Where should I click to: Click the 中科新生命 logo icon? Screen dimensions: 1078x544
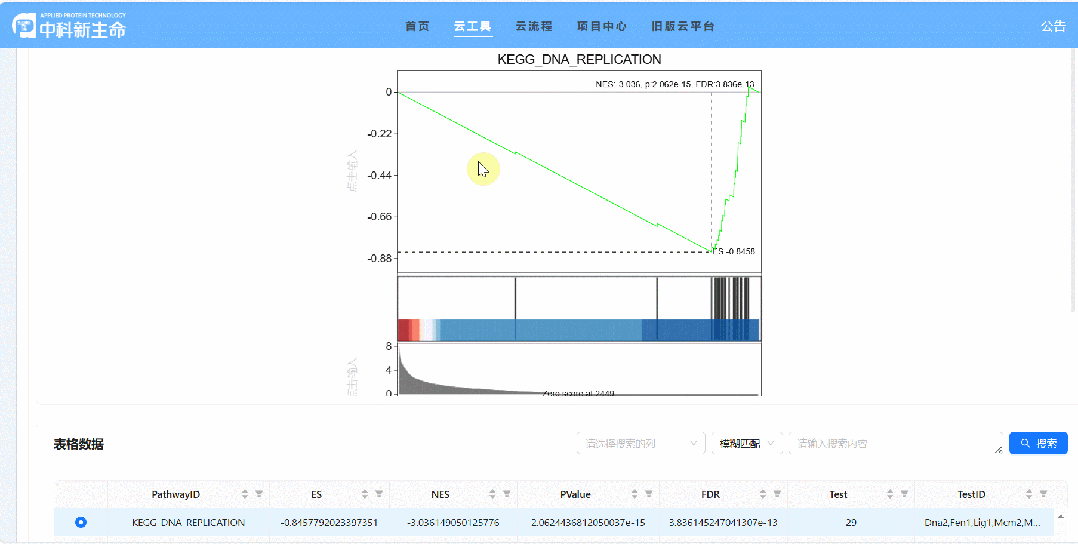click(x=24, y=26)
